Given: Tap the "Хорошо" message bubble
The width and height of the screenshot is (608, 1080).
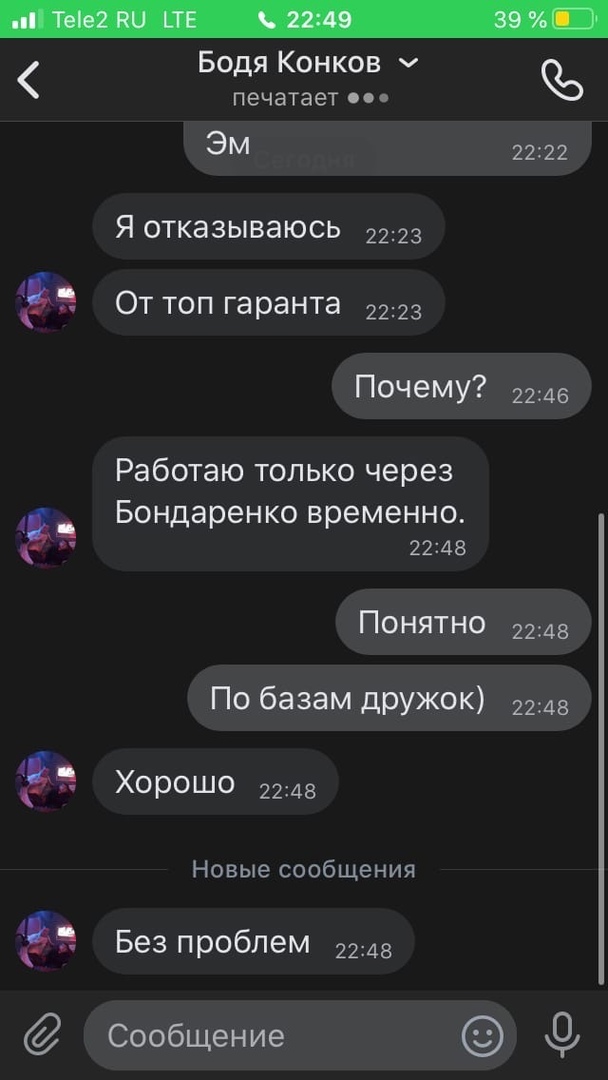Looking at the screenshot, I should click(216, 782).
